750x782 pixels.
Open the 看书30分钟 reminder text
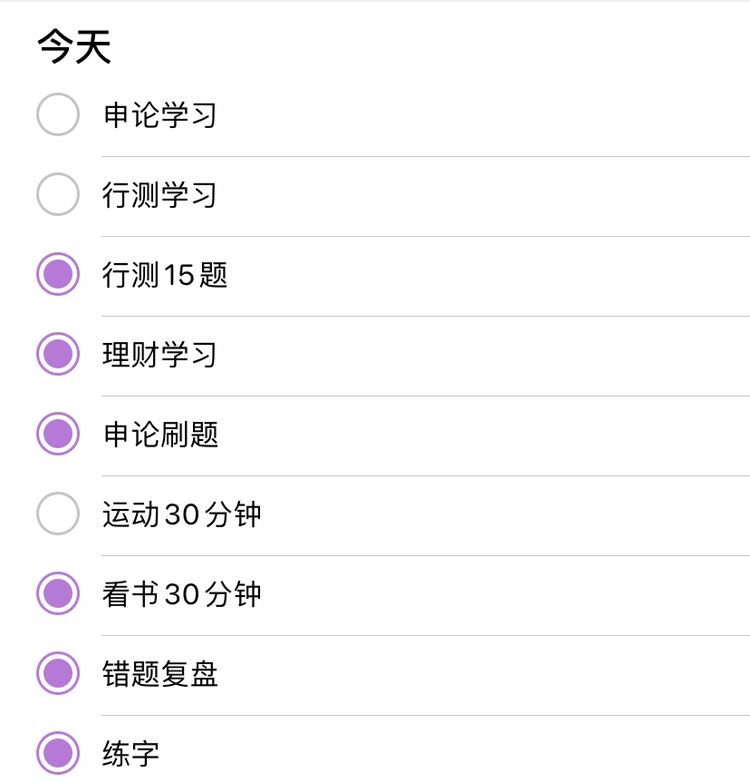pos(182,594)
